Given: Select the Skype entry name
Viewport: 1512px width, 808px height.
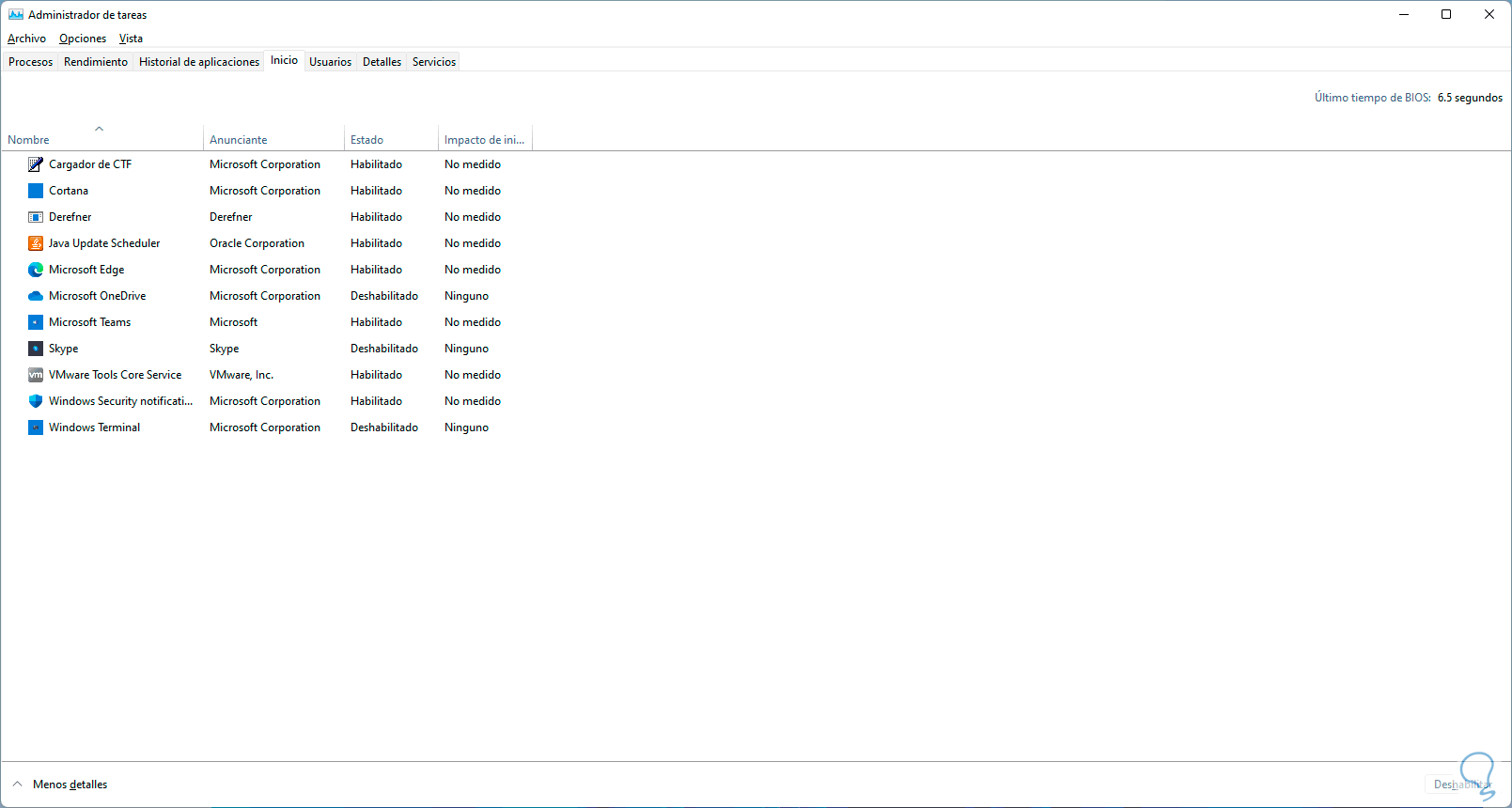Looking at the screenshot, I should (64, 349).
